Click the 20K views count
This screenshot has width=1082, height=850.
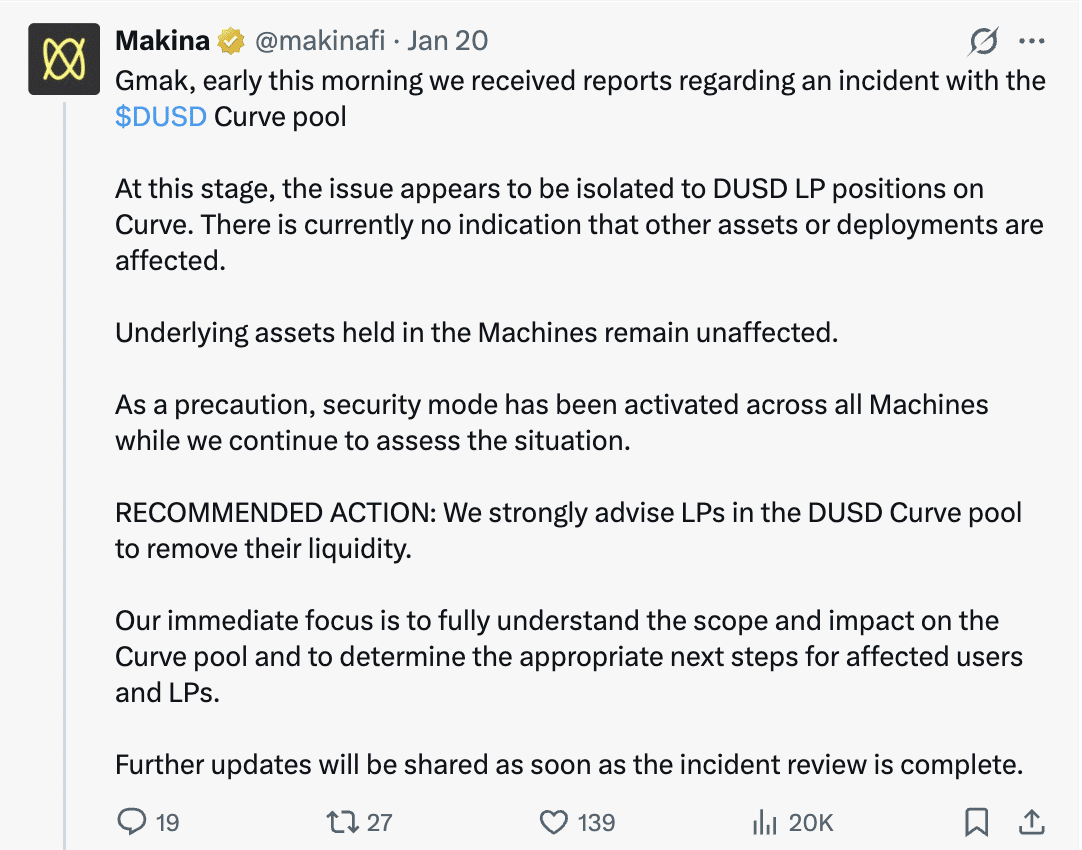810,823
